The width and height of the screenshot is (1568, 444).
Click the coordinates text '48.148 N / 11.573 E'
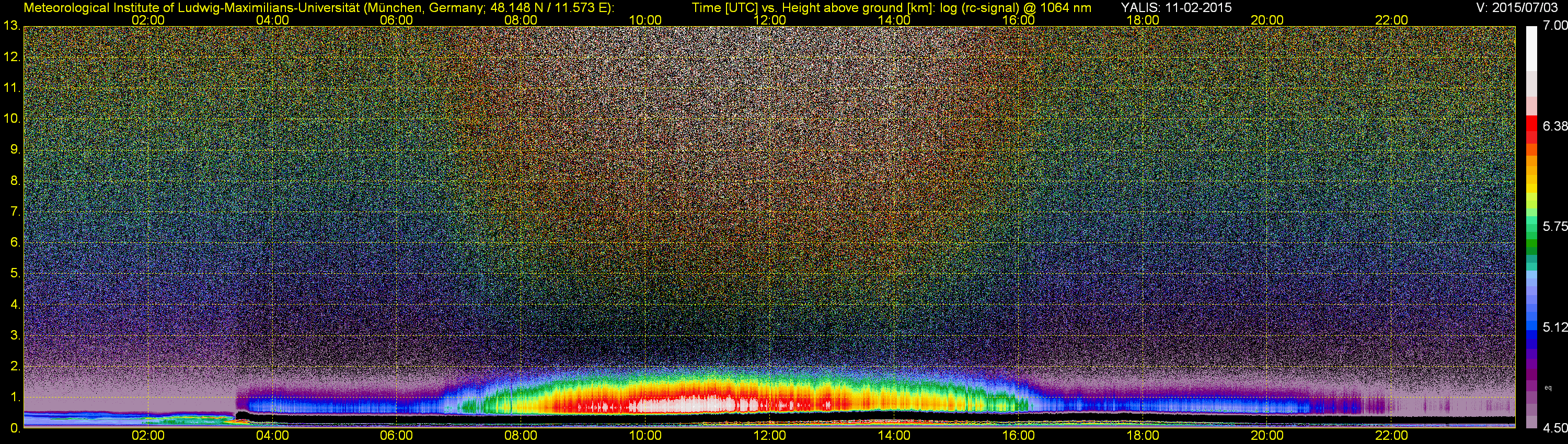[x=548, y=8]
